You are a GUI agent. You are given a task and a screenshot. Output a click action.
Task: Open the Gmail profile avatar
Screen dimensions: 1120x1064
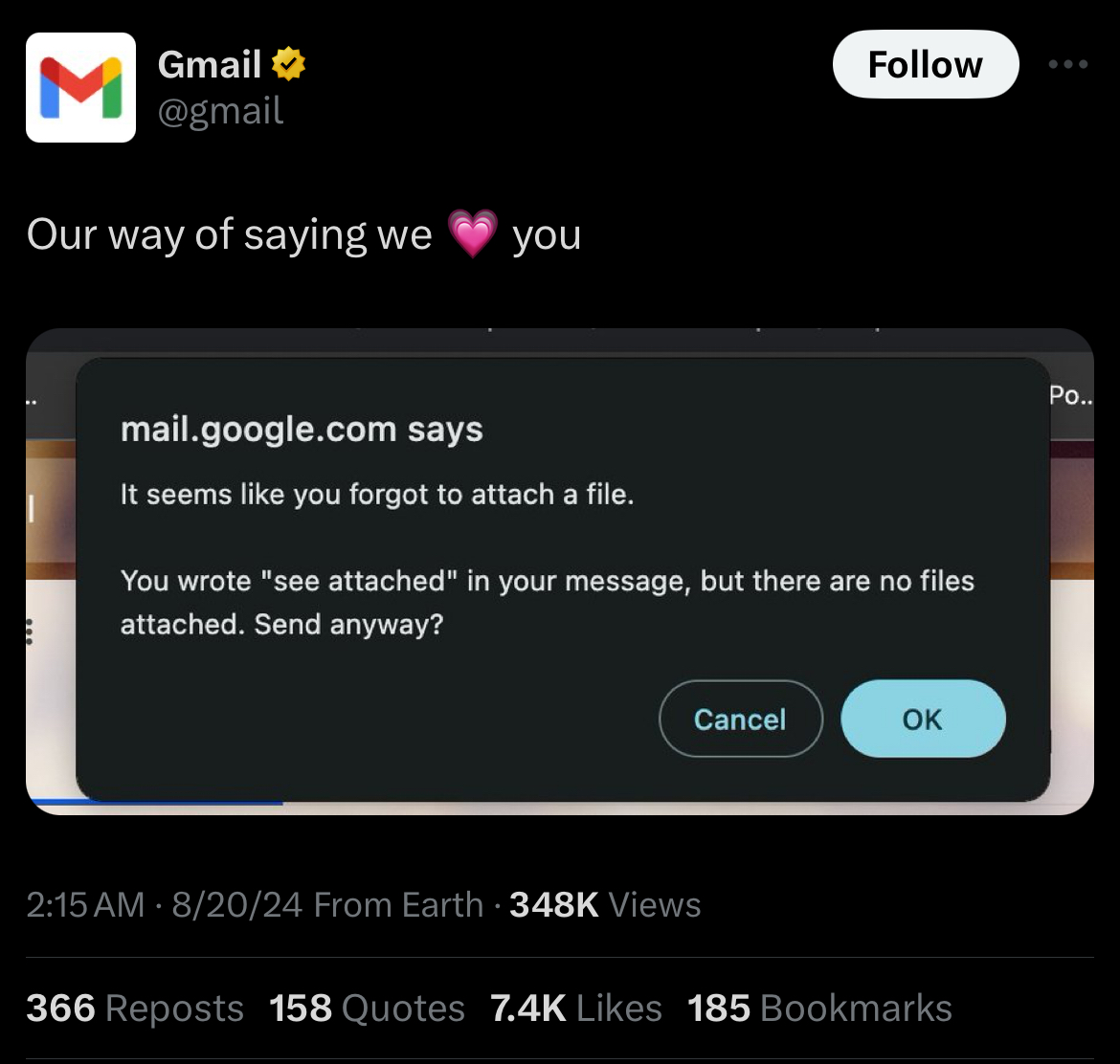[80, 87]
